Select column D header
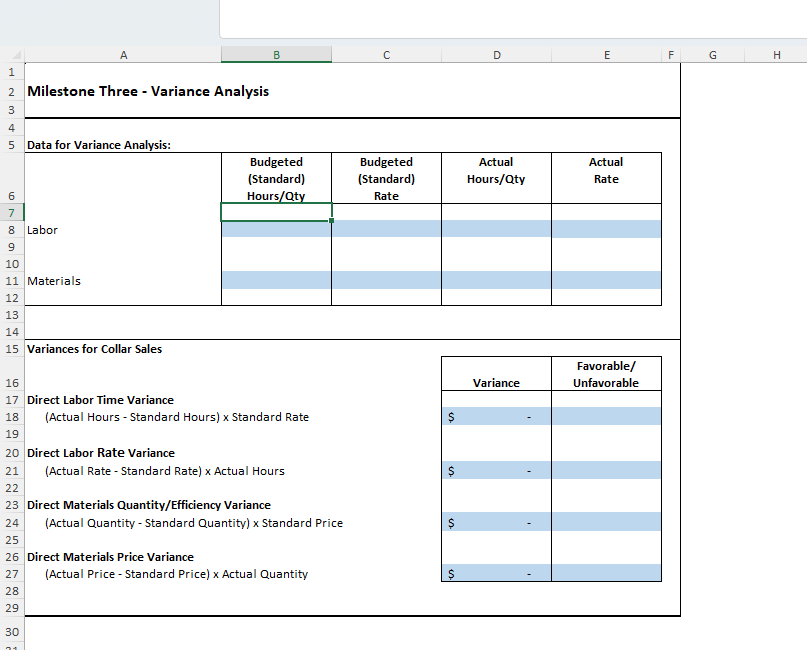Image resolution: width=807 pixels, height=650 pixels. pos(497,55)
